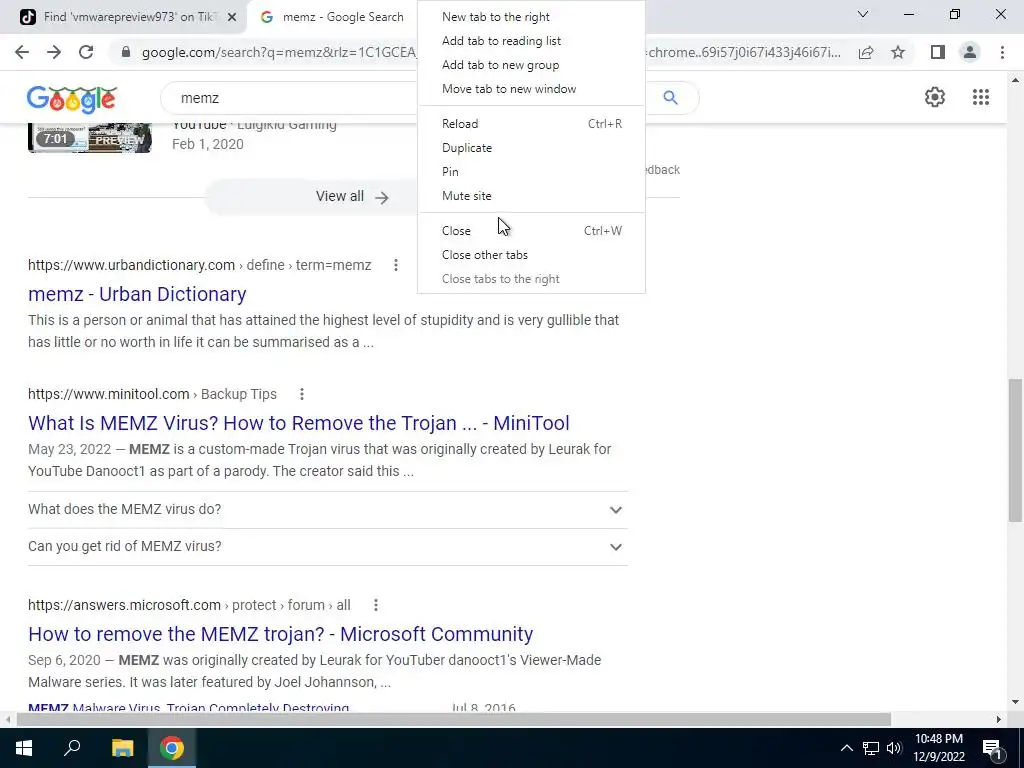Bookmark this page with the star icon

pos(898,52)
